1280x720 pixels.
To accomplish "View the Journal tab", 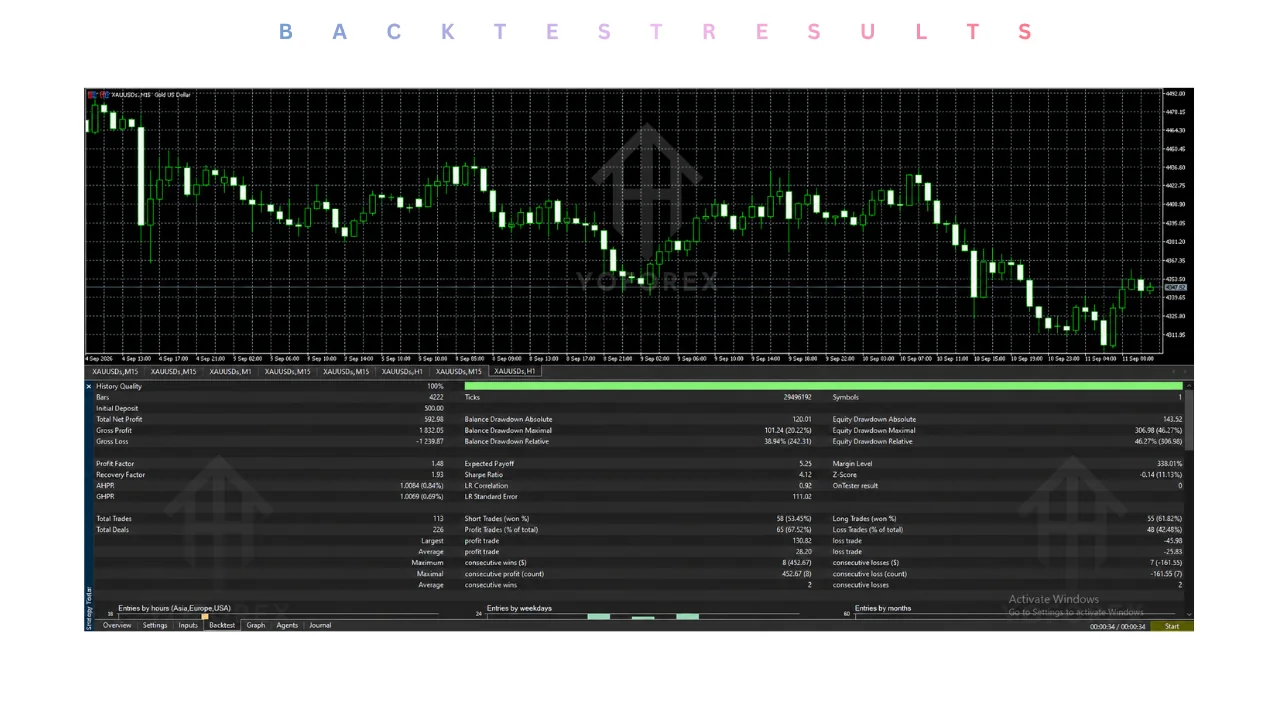I will pyautogui.click(x=320, y=625).
